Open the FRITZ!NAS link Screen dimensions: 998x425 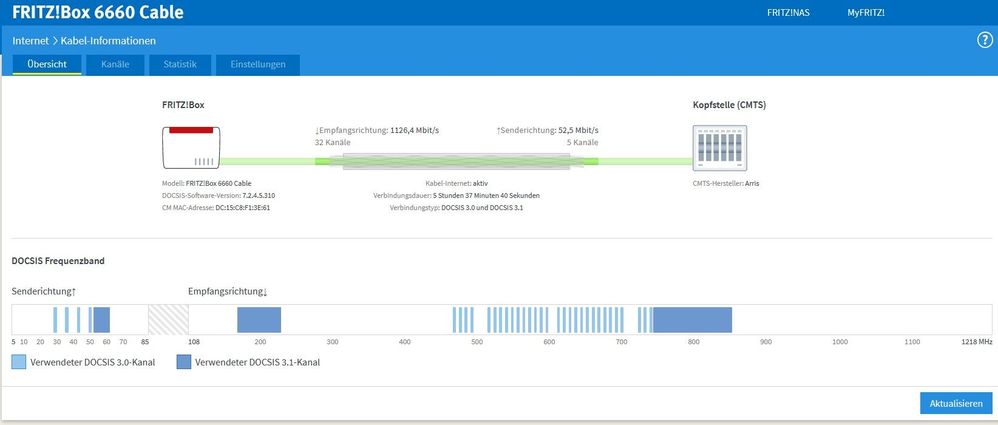(x=788, y=13)
